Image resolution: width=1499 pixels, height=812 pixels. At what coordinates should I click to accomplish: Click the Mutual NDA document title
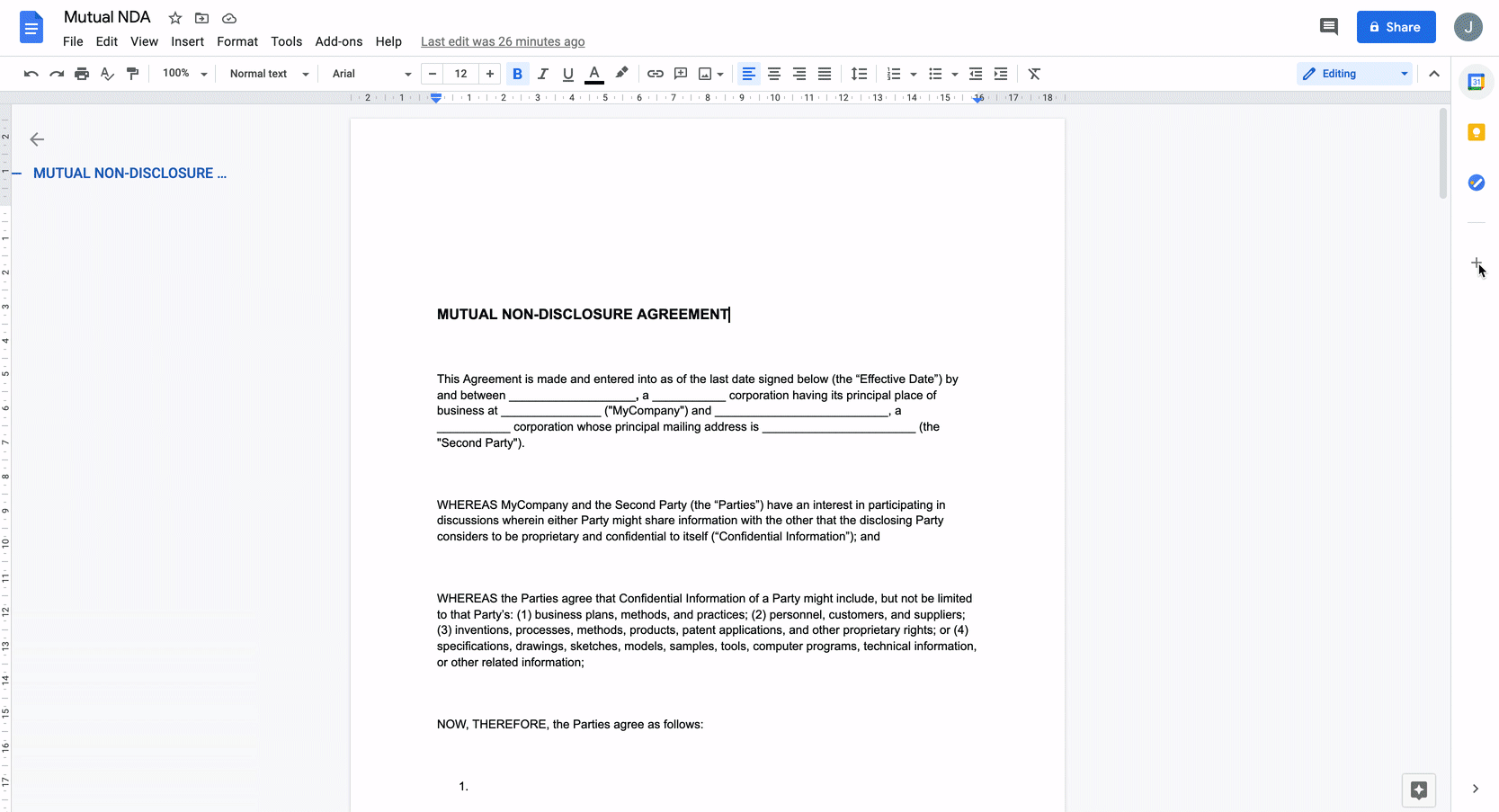coord(107,17)
